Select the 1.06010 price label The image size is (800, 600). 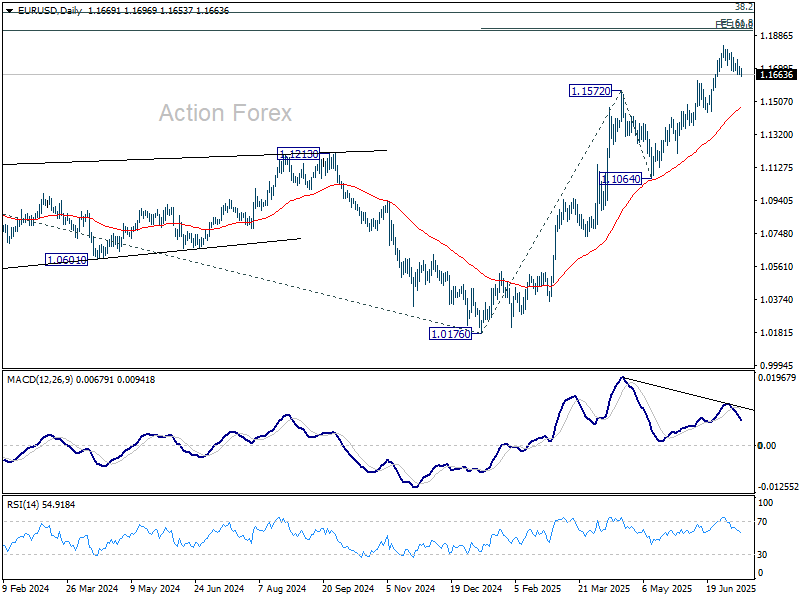pyautogui.click(x=68, y=260)
